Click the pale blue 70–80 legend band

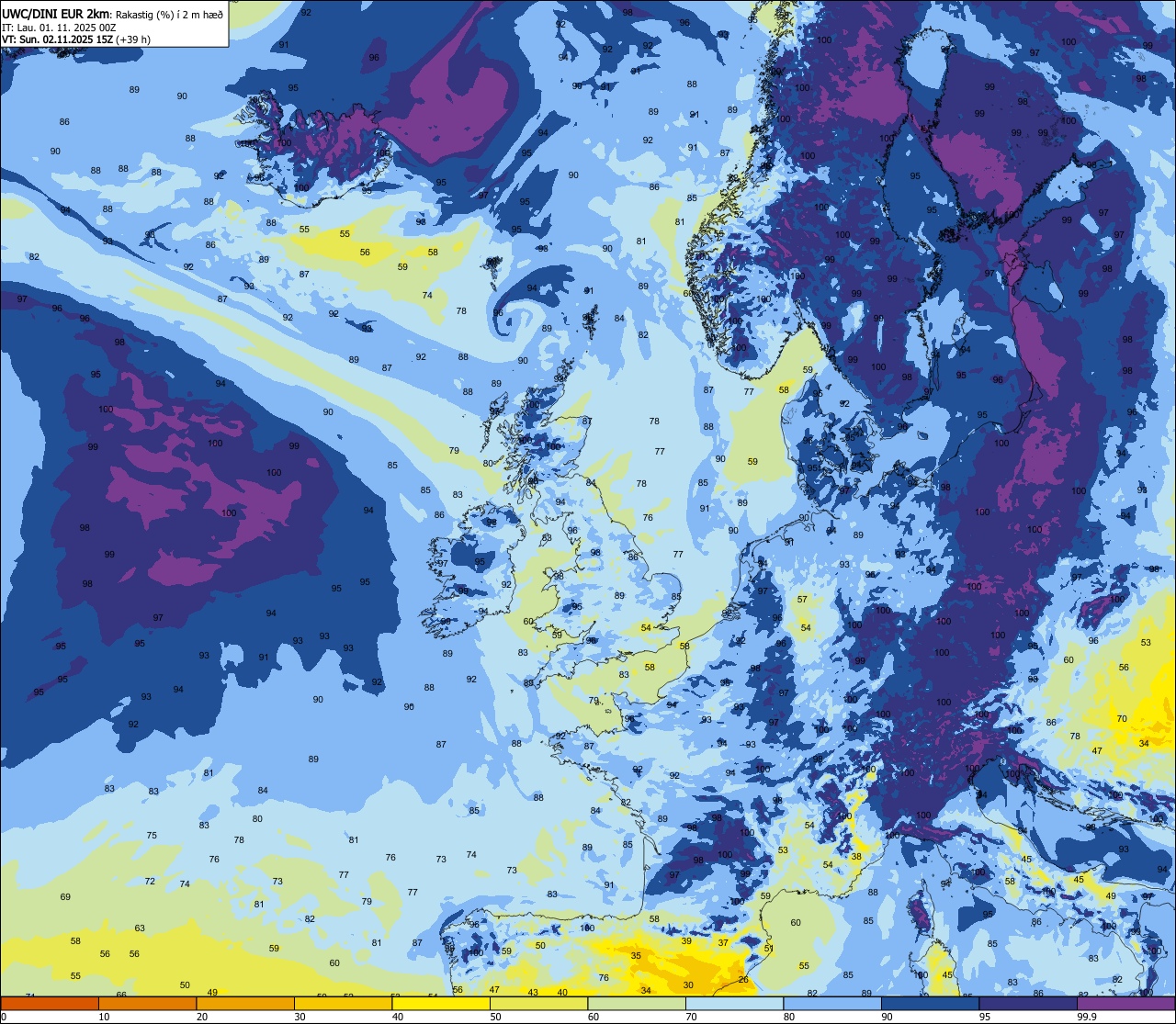click(x=734, y=1004)
